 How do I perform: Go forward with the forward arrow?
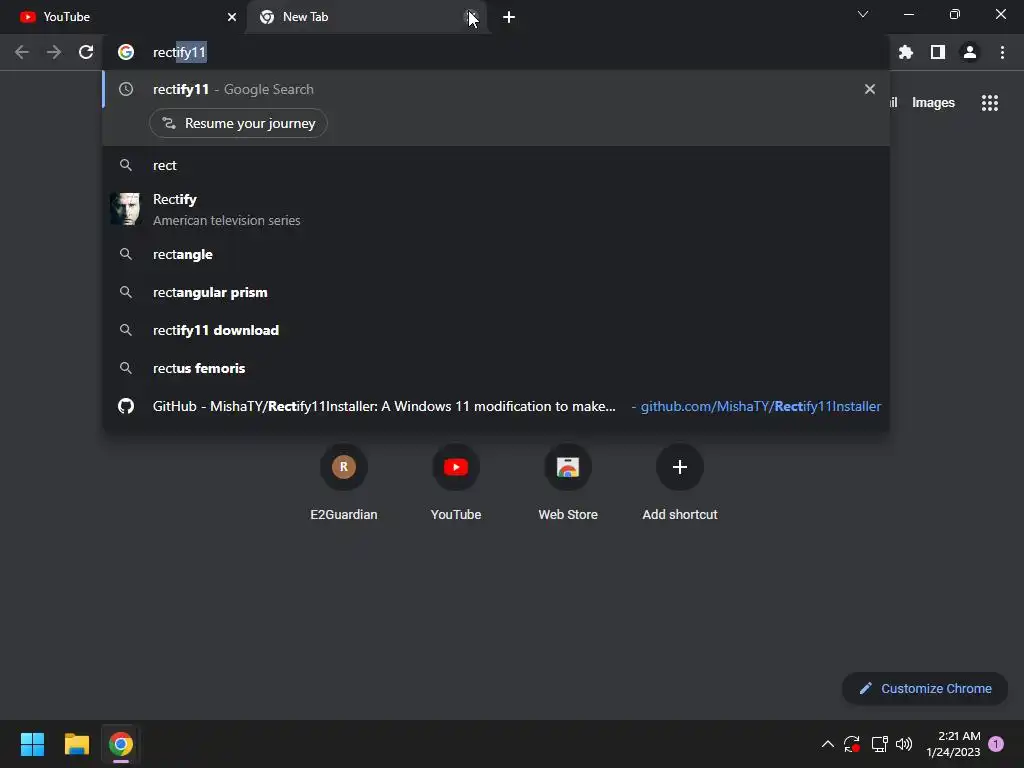(x=54, y=52)
